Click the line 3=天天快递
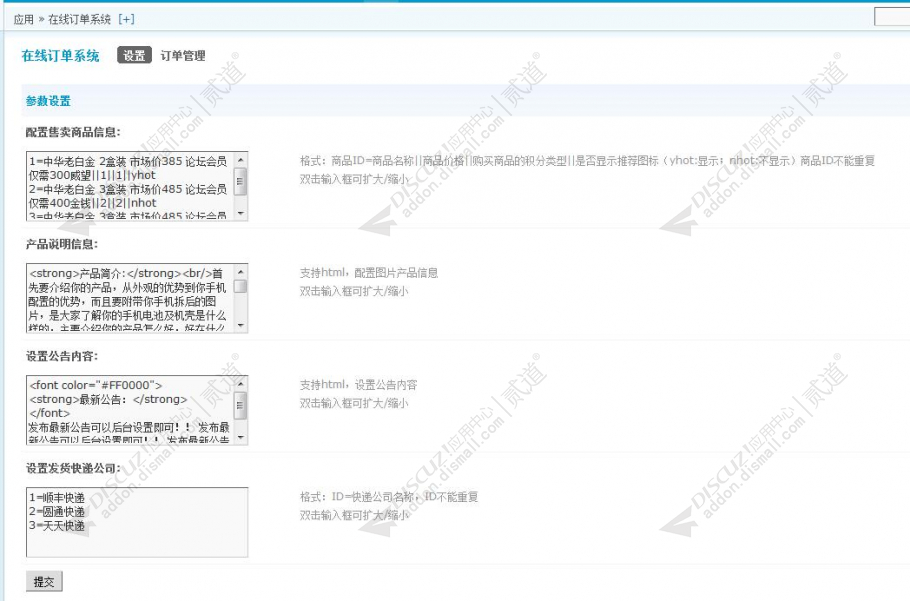 pos(57,526)
